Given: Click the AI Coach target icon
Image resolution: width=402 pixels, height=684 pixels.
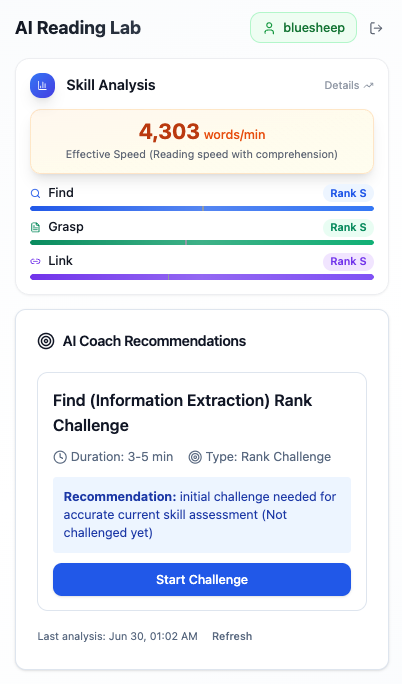Looking at the screenshot, I should pos(46,341).
